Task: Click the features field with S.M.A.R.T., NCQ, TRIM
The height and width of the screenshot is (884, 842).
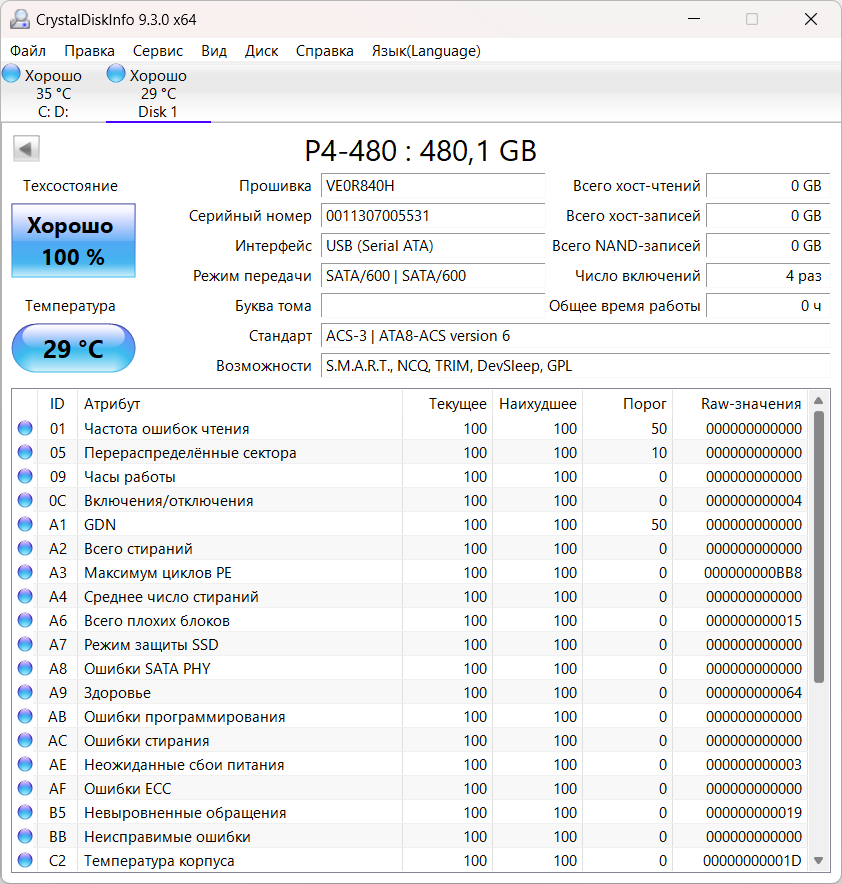Action: 575,366
